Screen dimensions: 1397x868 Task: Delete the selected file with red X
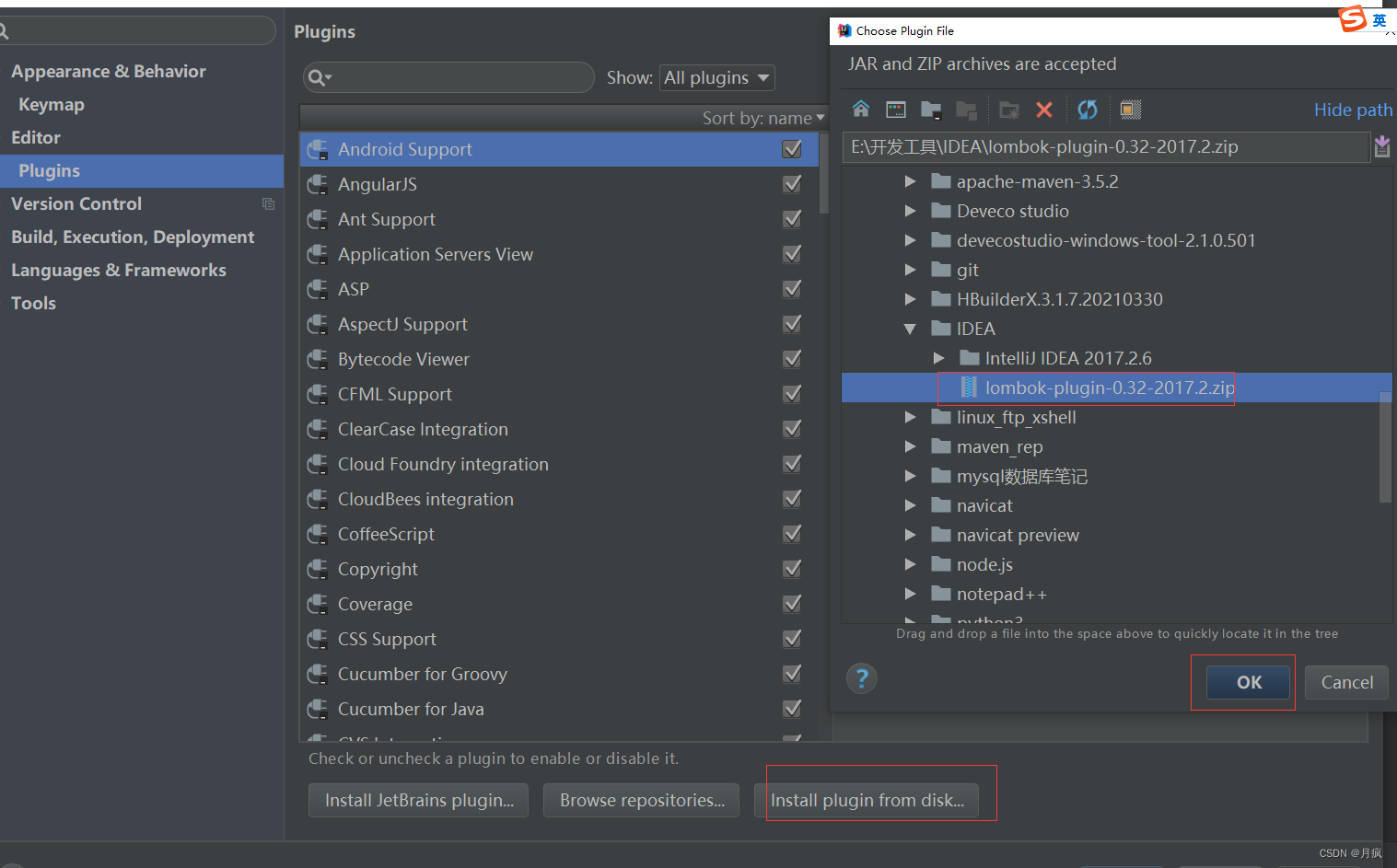(1044, 110)
